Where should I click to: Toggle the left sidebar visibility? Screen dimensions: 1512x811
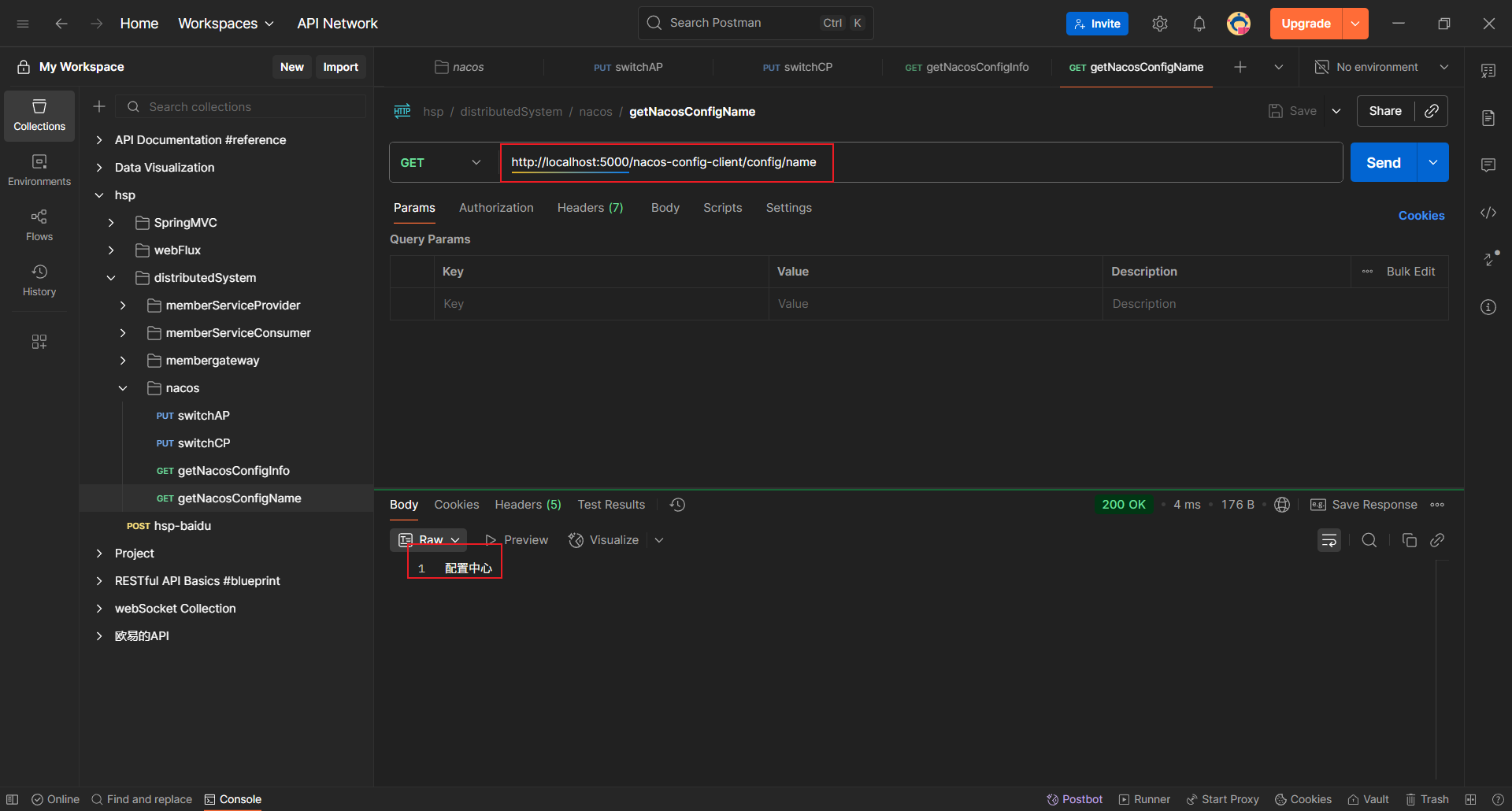[x=13, y=799]
